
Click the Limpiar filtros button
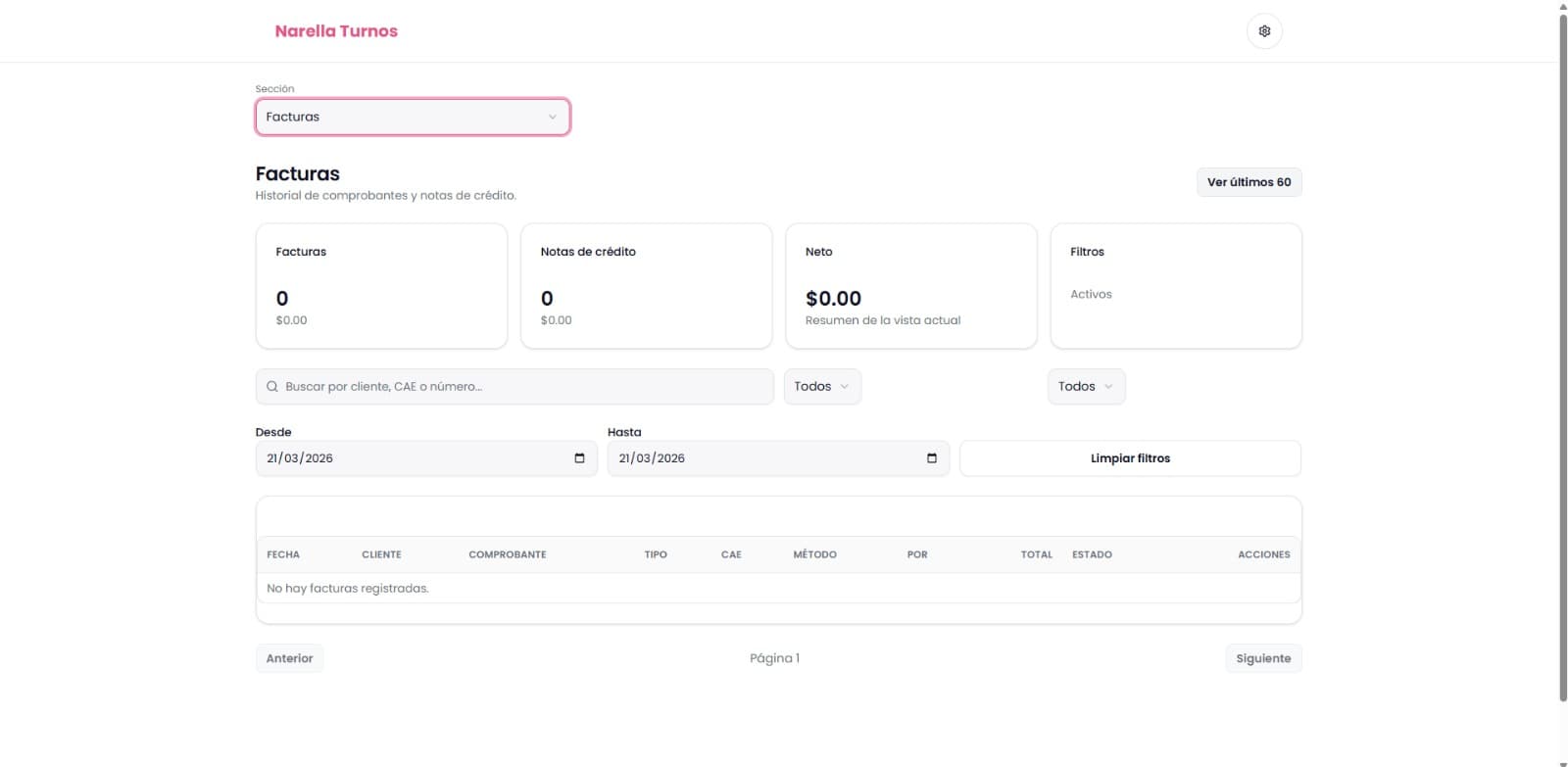[1130, 458]
